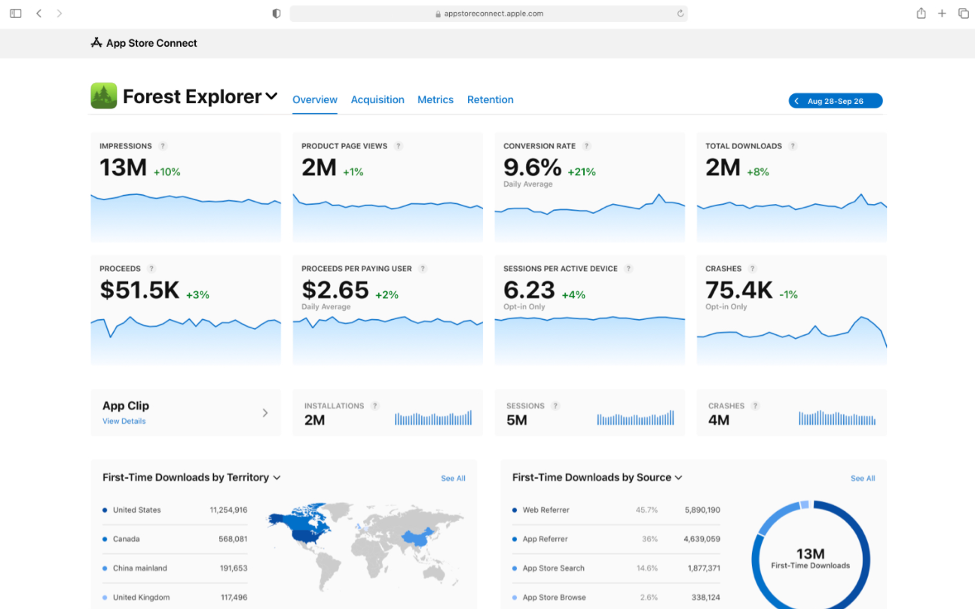The width and height of the screenshot is (977, 610).
Task: Open the Safari share icon
Action: (921, 13)
